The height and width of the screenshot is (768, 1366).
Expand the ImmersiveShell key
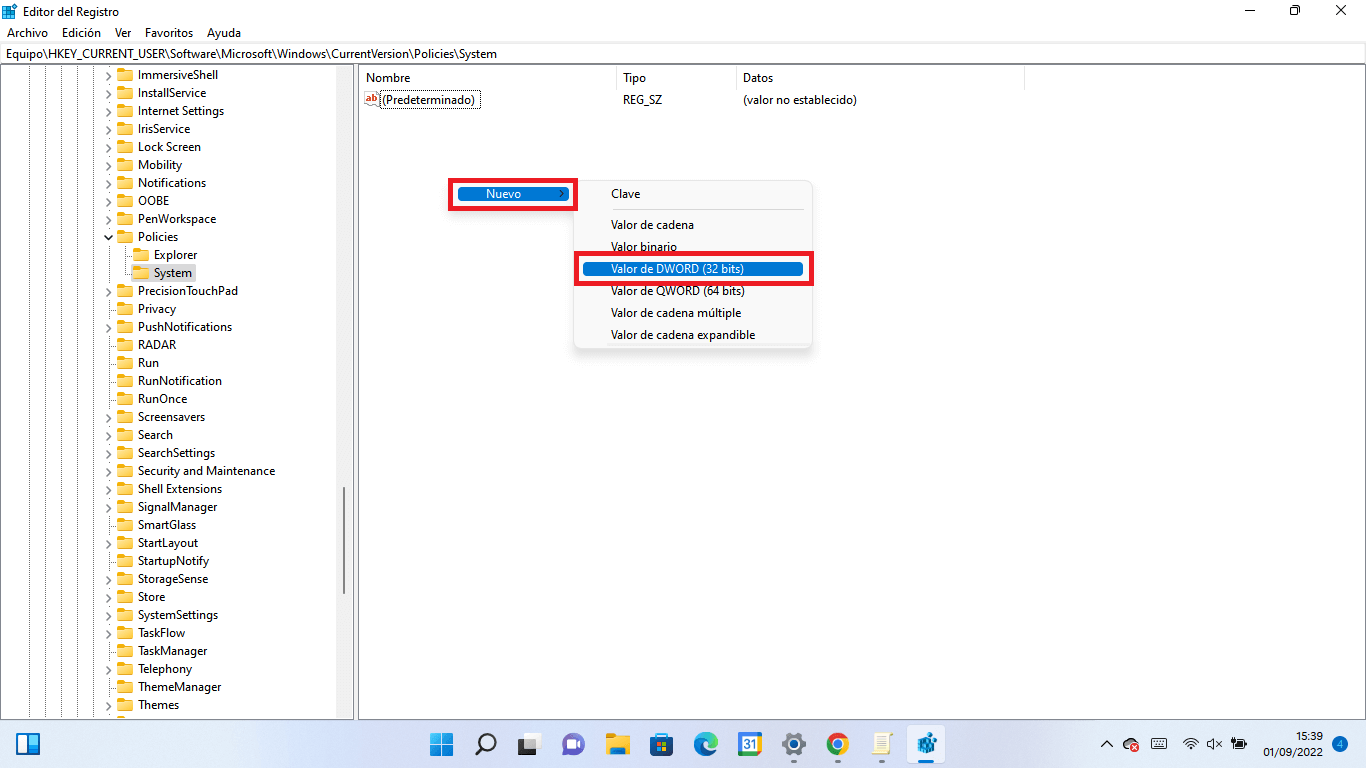pyautogui.click(x=109, y=75)
